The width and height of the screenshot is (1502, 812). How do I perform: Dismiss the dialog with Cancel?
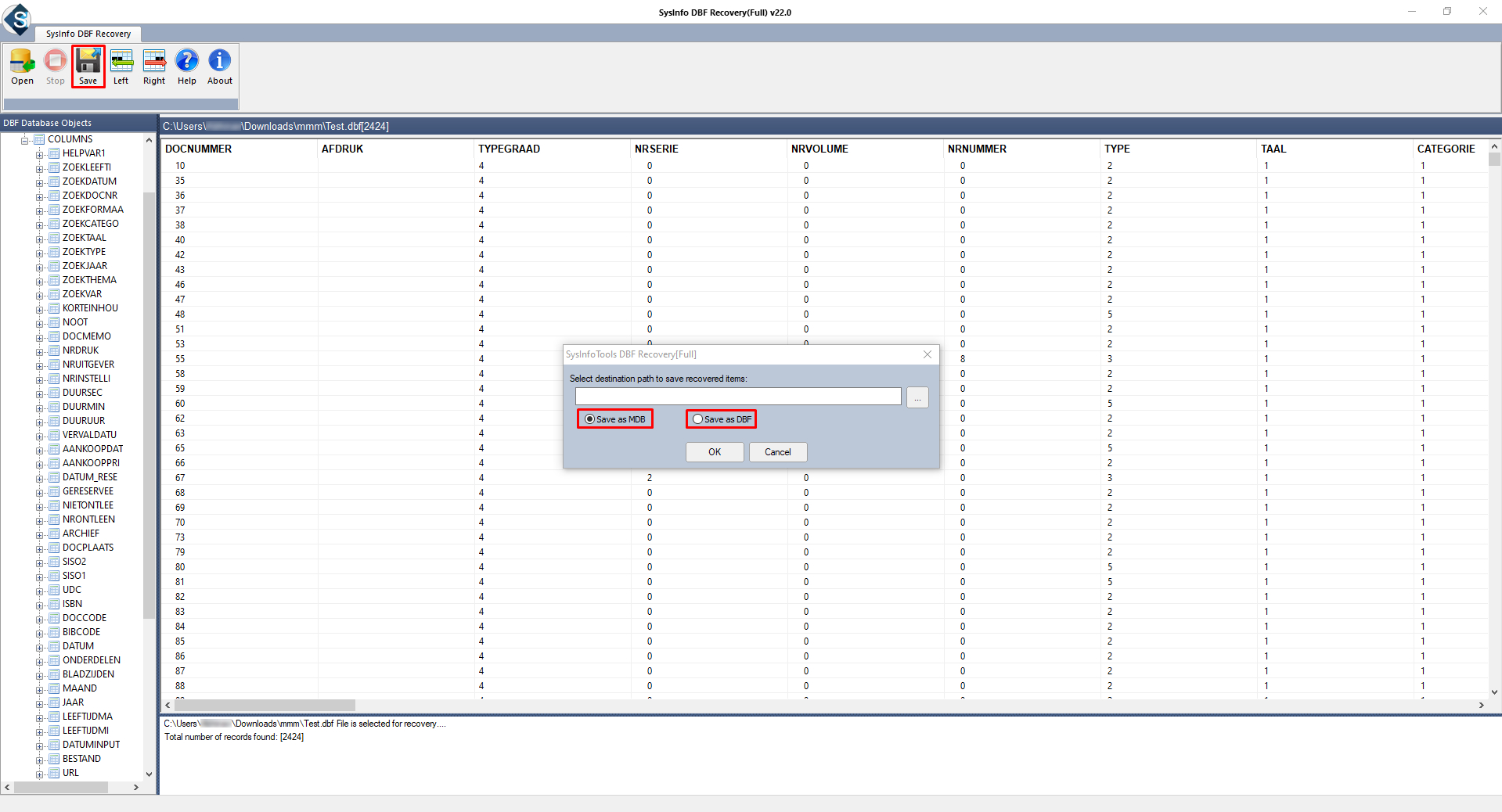pos(777,451)
